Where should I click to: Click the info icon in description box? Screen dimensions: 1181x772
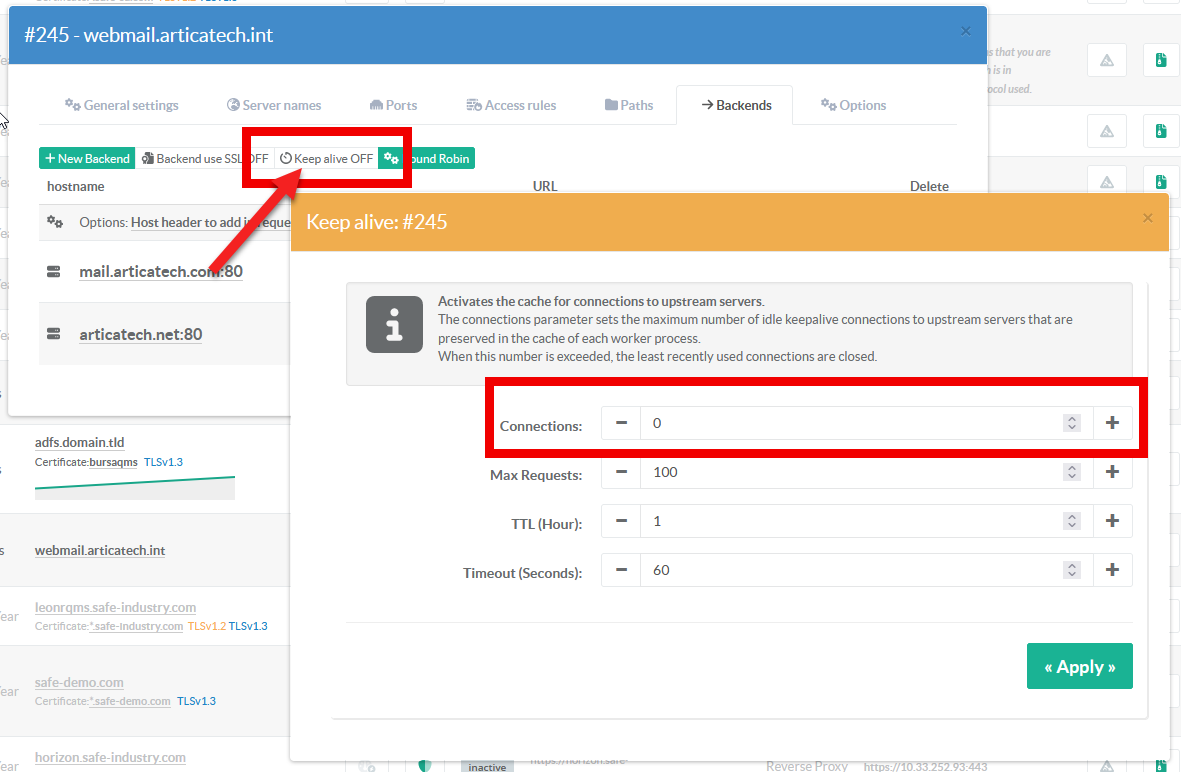pyautogui.click(x=394, y=324)
